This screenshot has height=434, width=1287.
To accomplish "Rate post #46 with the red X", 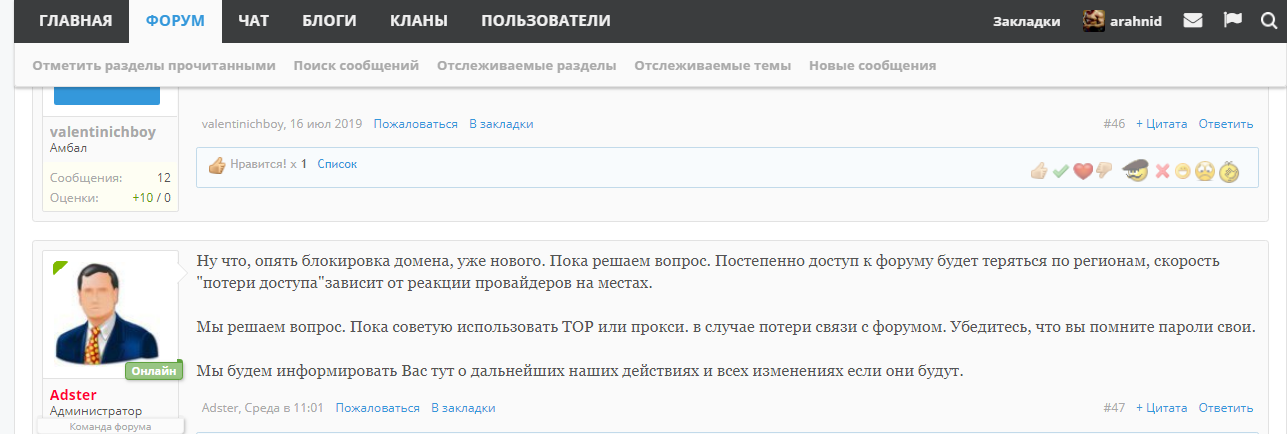I will coord(1162,171).
